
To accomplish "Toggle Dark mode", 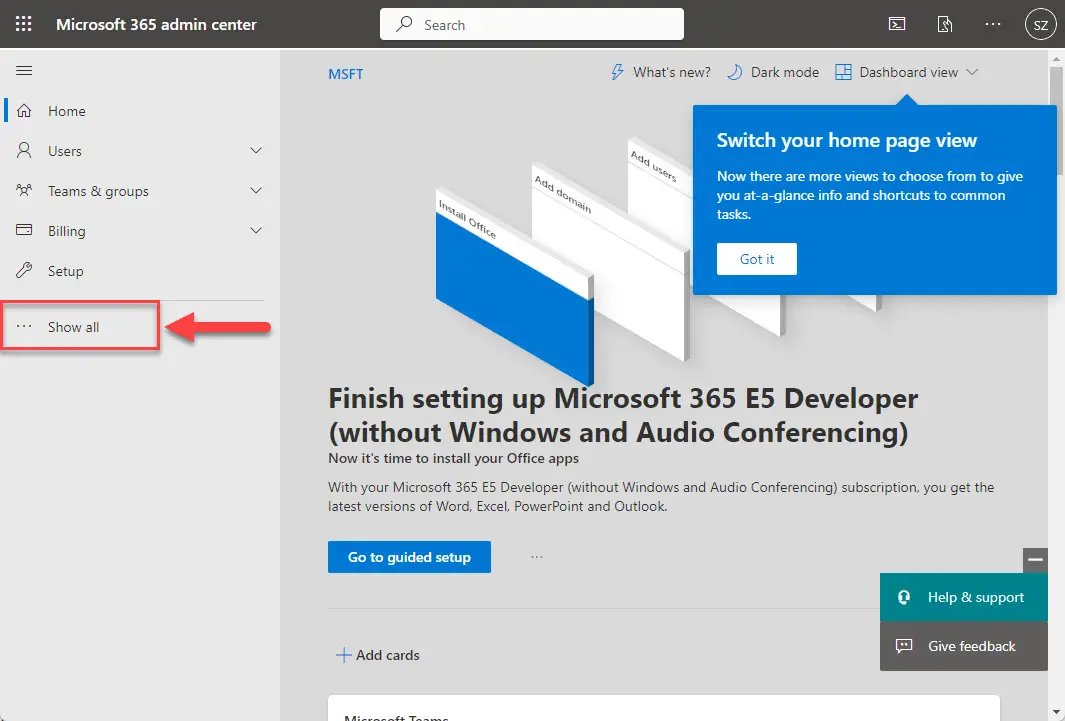I will pos(773,72).
